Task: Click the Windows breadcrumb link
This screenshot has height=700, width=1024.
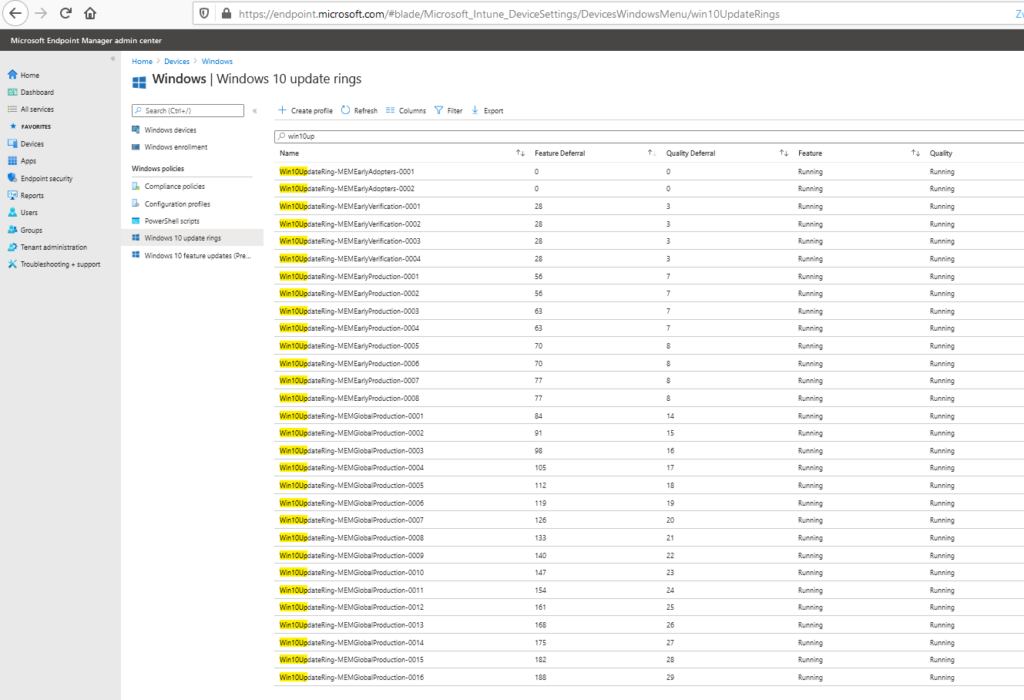Action: click(217, 61)
